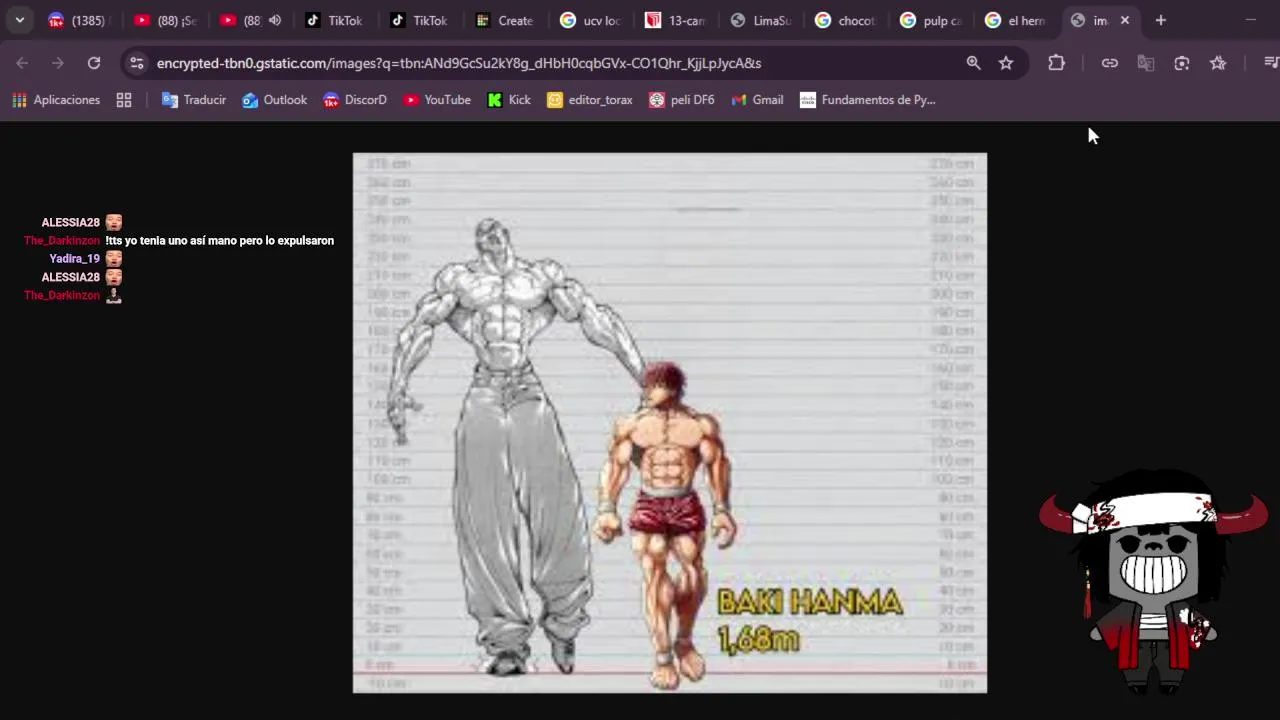Open the DiscorD bookmark
The width and height of the screenshot is (1280, 720).
point(355,100)
